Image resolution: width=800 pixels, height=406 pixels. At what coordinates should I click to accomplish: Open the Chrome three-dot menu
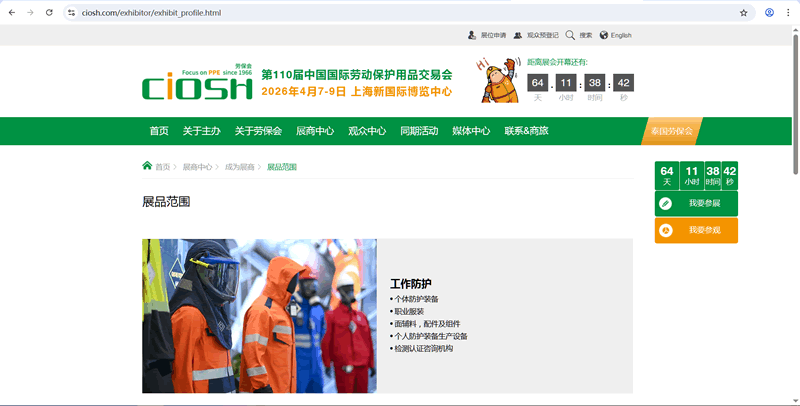[x=788, y=13]
